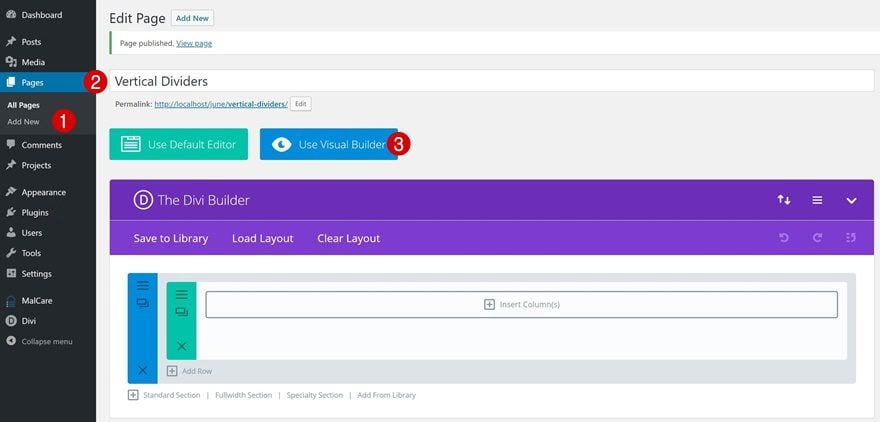Open the Plugins menu item

[x=35, y=213]
